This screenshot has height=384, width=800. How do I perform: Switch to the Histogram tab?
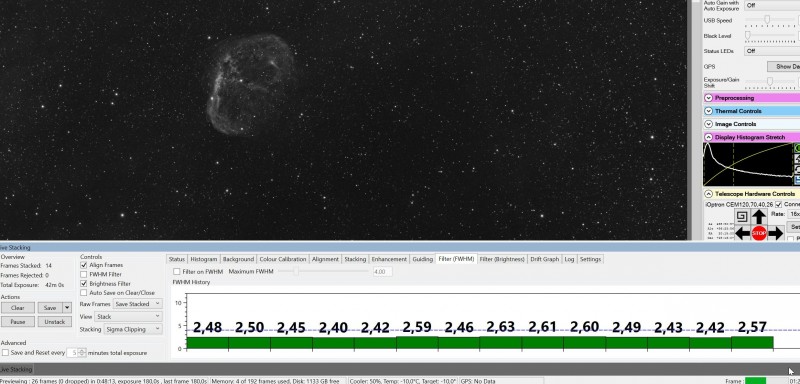[204, 259]
